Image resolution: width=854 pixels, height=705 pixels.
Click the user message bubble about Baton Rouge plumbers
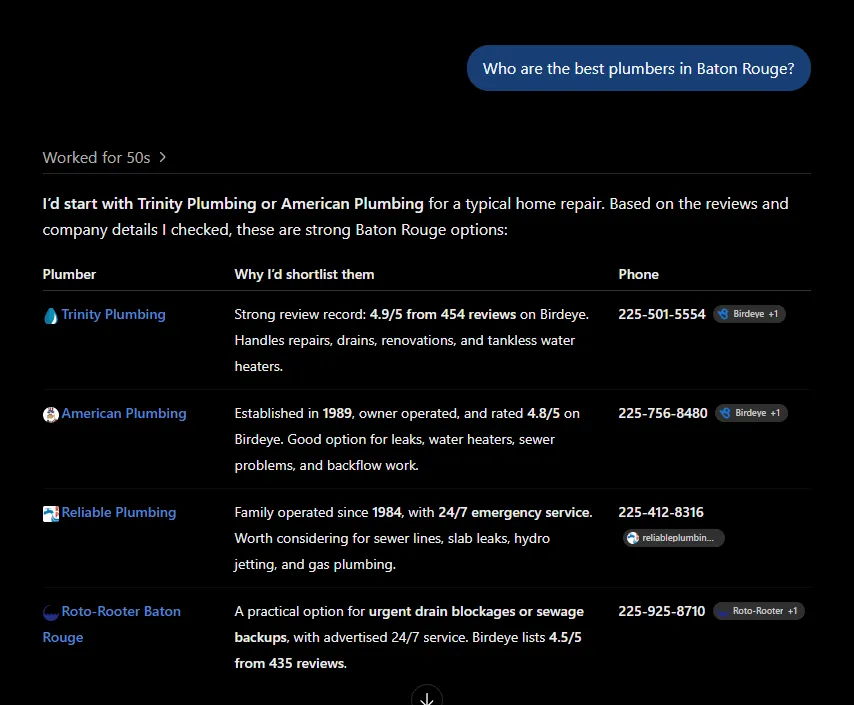pyautogui.click(x=638, y=68)
